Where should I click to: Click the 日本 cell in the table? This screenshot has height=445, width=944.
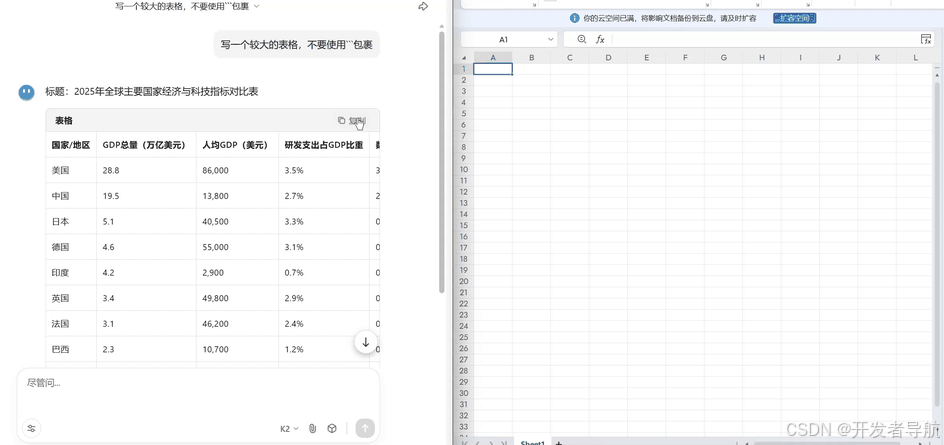pyautogui.click(x=71, y=222)
